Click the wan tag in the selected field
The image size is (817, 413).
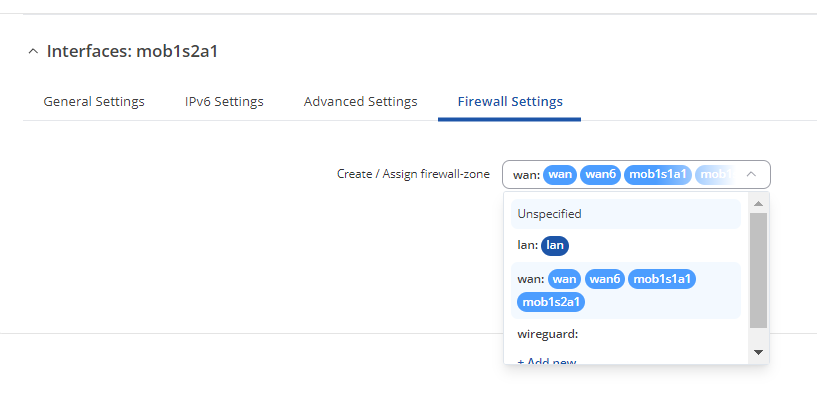click(561, 174)
